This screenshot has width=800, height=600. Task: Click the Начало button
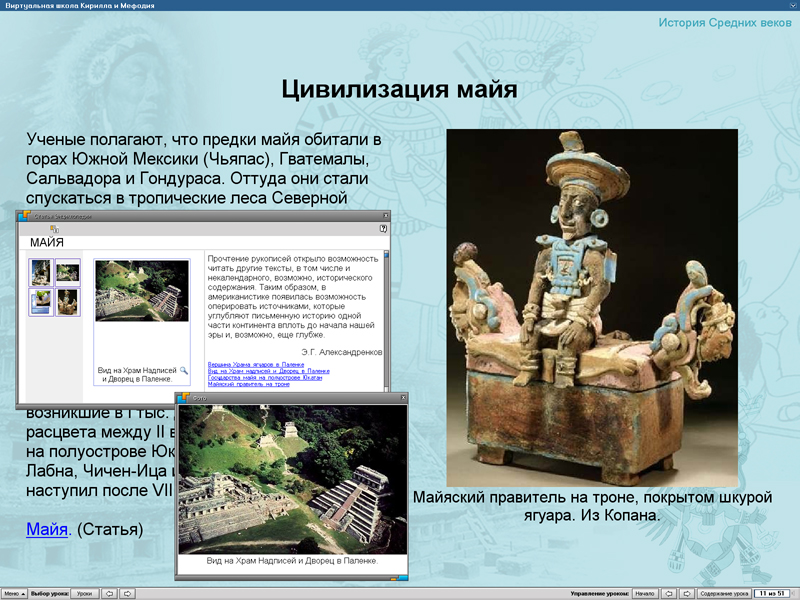click(x=645, y=593)
